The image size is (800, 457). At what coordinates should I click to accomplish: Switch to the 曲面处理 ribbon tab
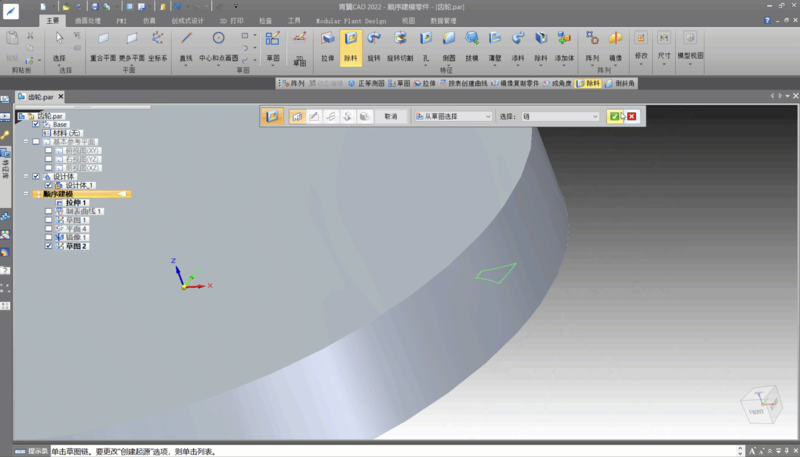click(x=88, y=19)
